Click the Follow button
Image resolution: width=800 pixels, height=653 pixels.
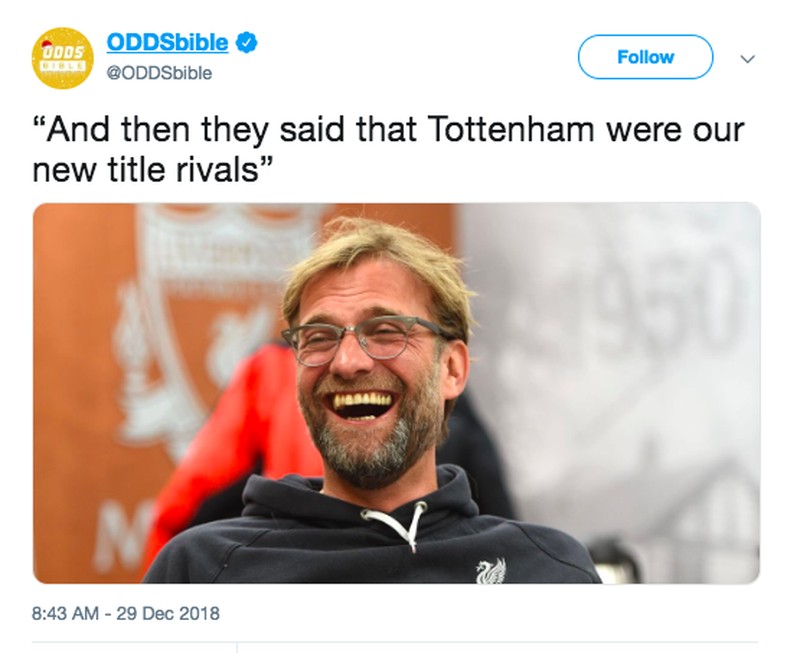click(645, 57)
